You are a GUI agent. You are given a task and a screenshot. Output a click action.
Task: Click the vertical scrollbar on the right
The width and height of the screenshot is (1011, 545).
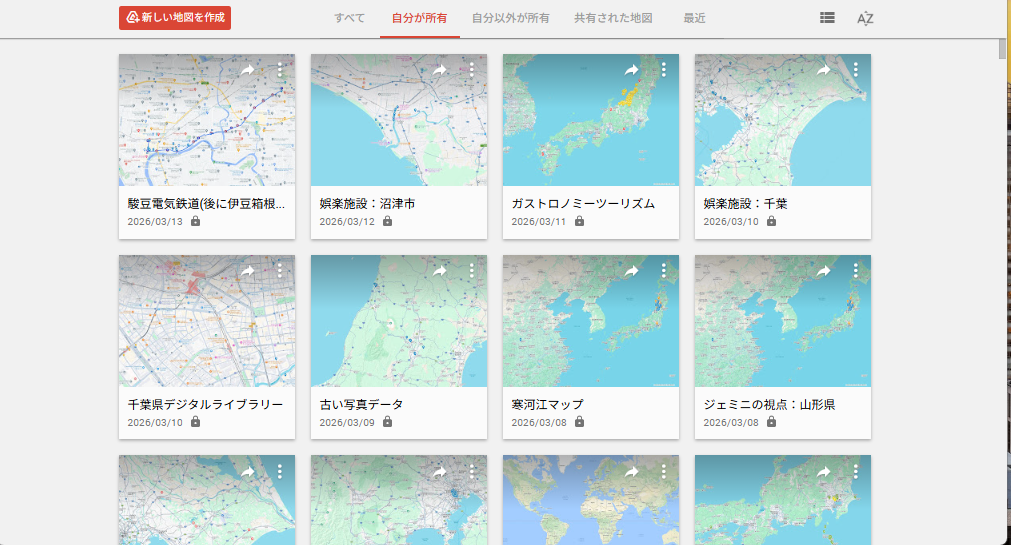1003,48
